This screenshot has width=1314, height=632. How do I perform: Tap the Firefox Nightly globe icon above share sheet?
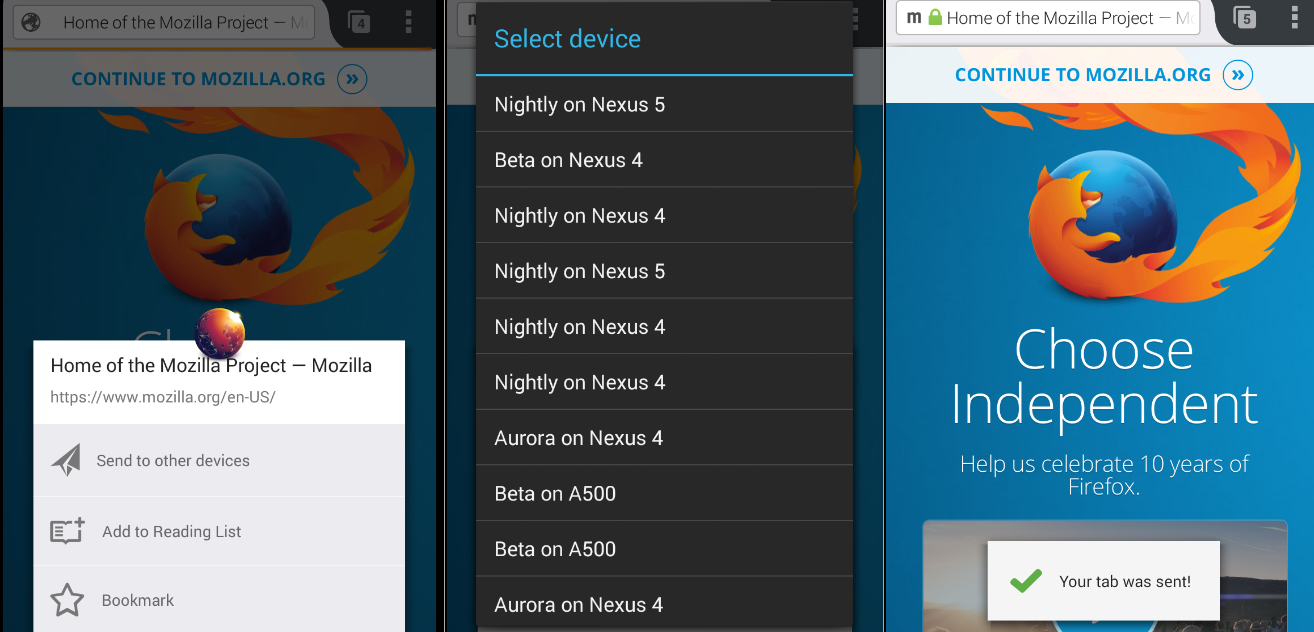(x=220, y=334)
